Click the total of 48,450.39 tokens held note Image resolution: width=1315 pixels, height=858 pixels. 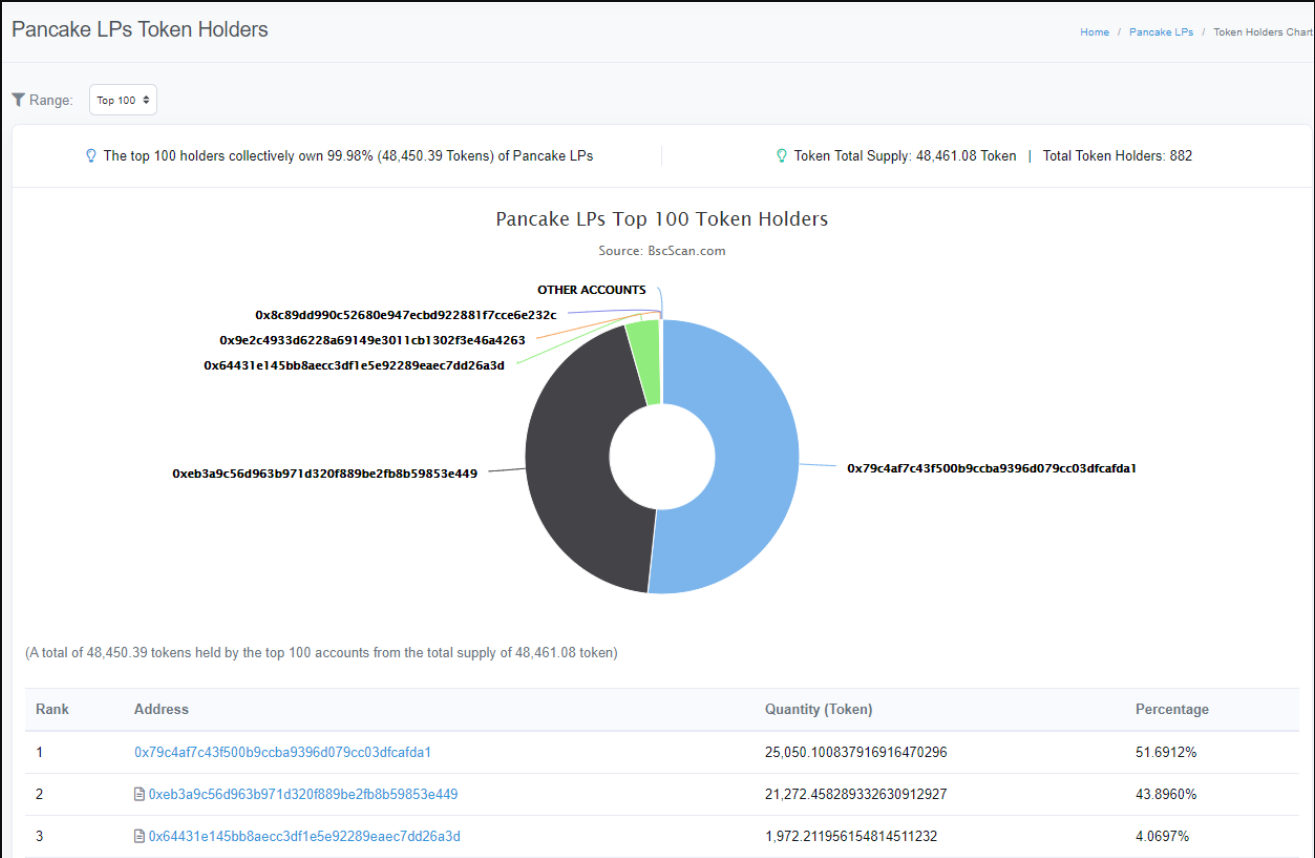pyautogui.click(x=321, y=653)
